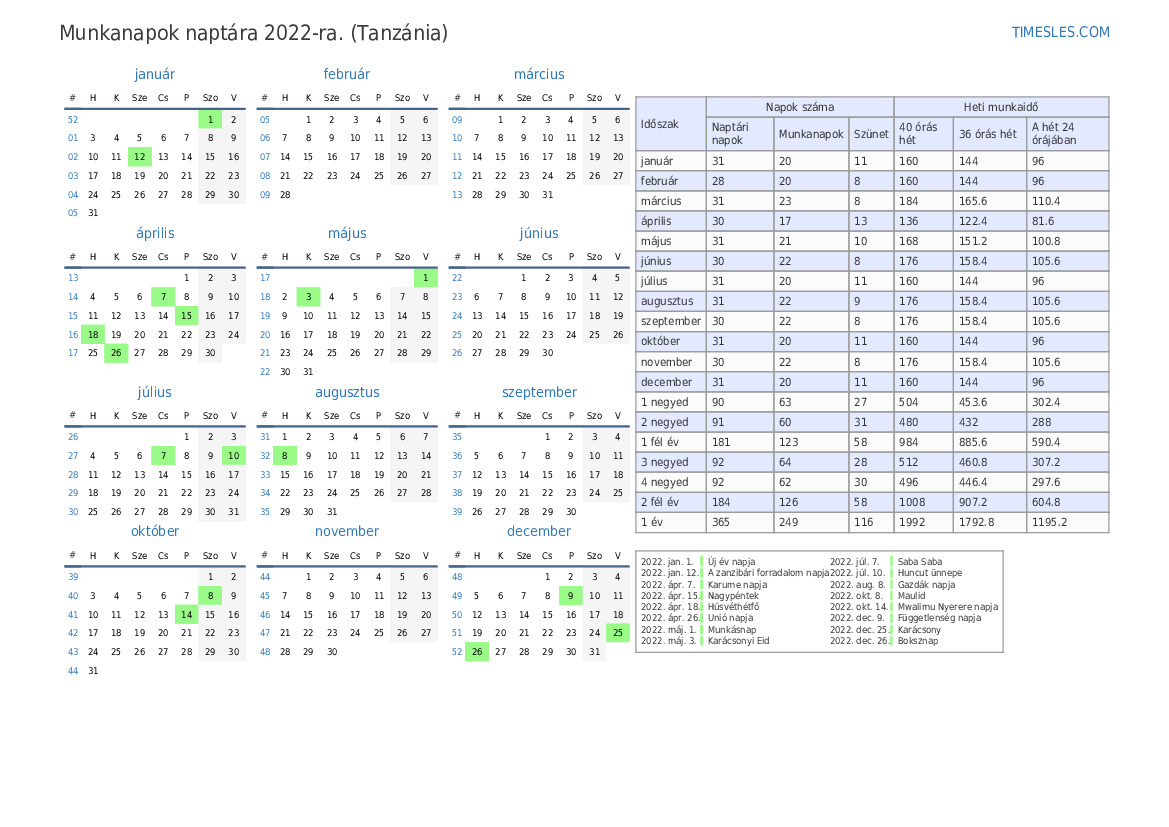The height and width of the screenshot is (827, 1169).
Task: Click the 40 órás hét column header
Action: tap(924, 134)
